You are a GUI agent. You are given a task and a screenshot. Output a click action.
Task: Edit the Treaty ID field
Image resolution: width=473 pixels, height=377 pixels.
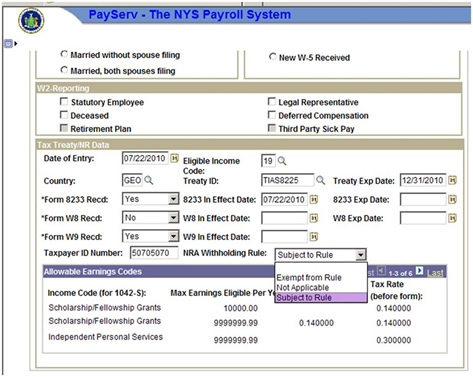(287, 180)
